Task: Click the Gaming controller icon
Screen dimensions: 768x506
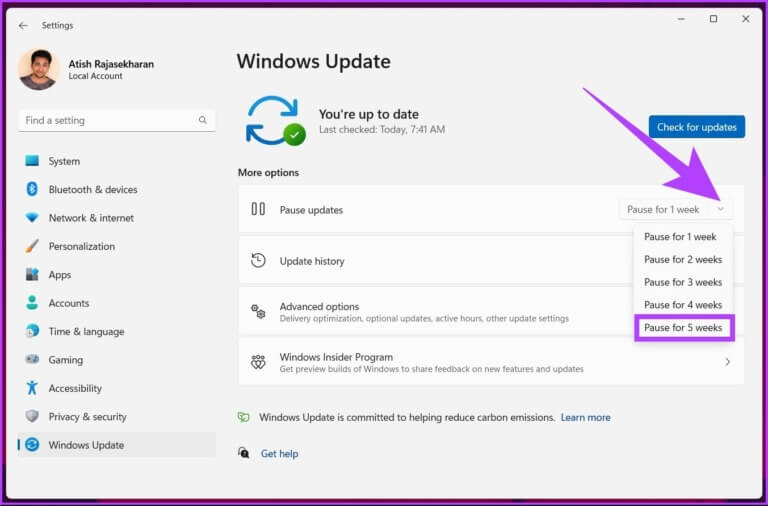Action: (x=32, y=360)
